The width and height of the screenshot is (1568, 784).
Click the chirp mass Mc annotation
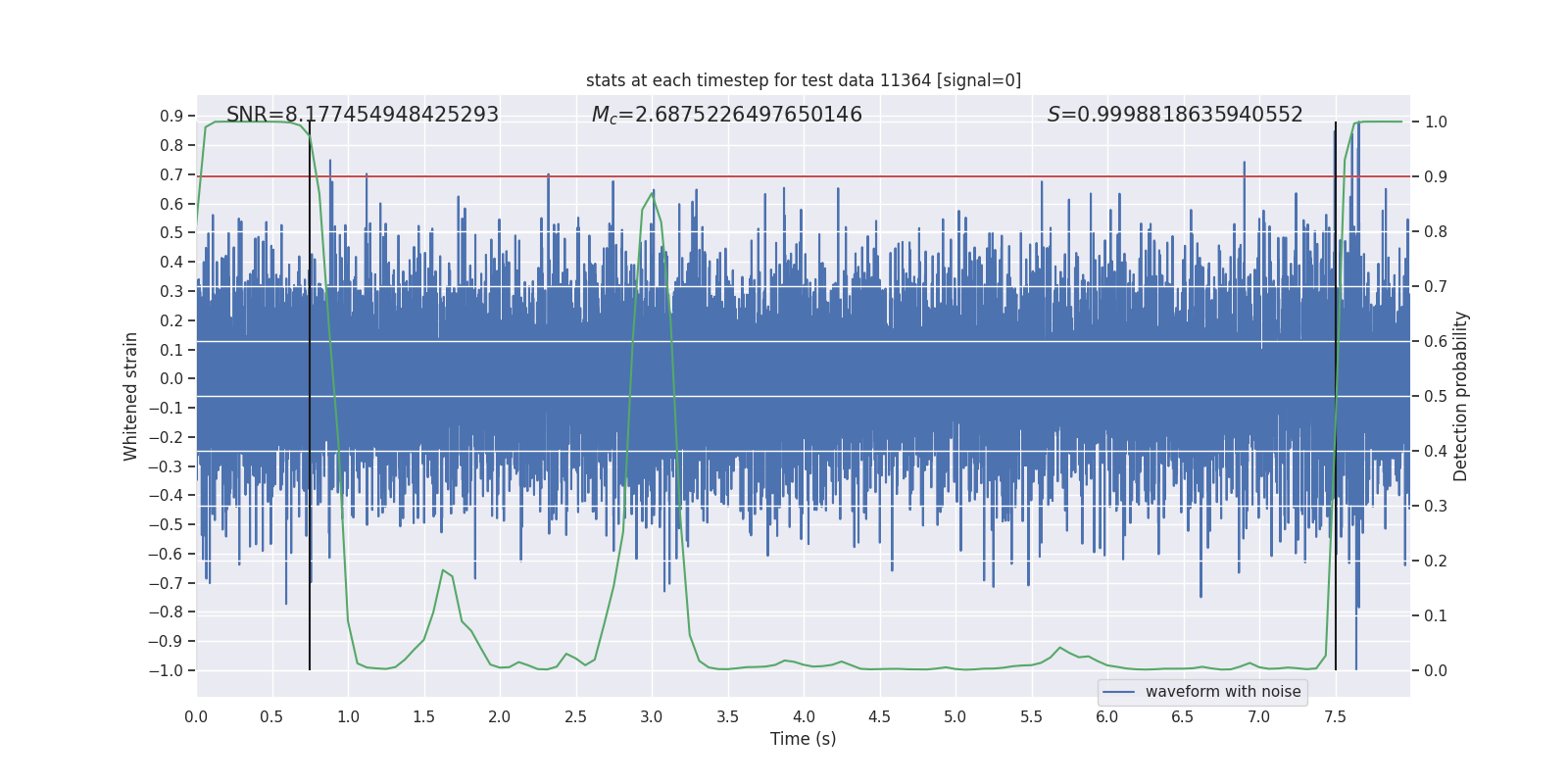click(x=726, y=115)
